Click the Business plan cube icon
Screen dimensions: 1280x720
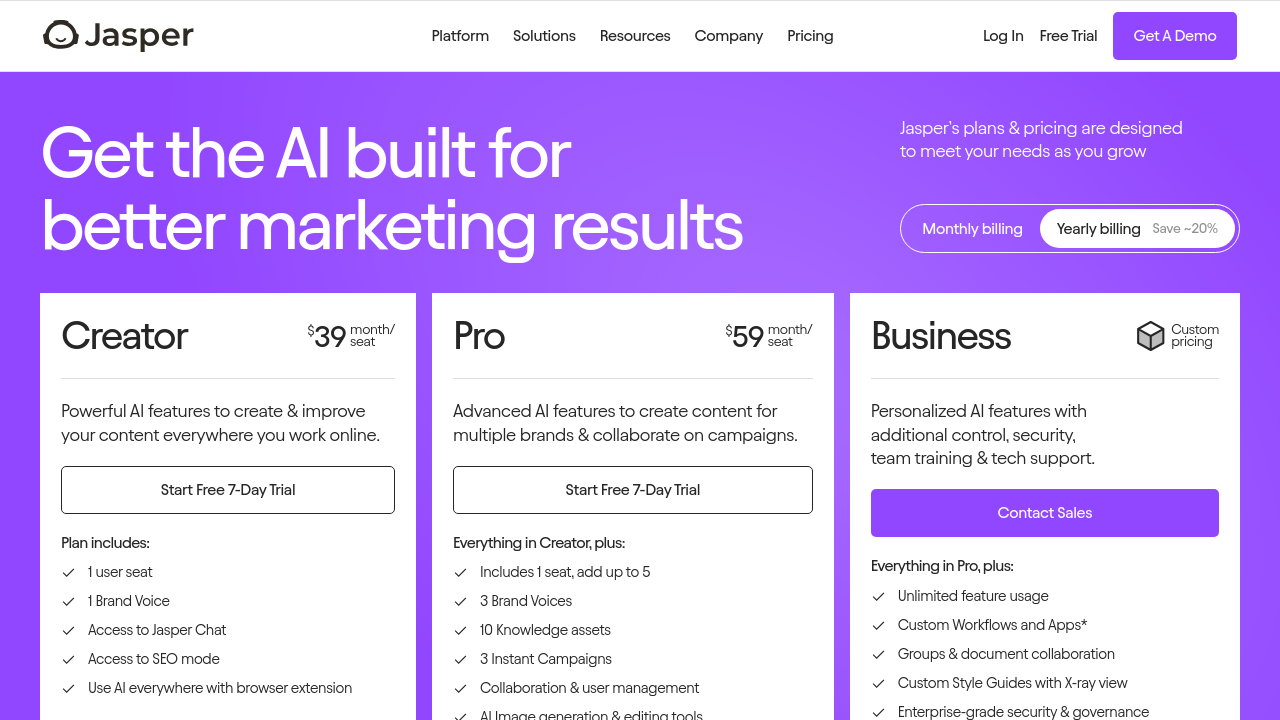click(1151, 336)
